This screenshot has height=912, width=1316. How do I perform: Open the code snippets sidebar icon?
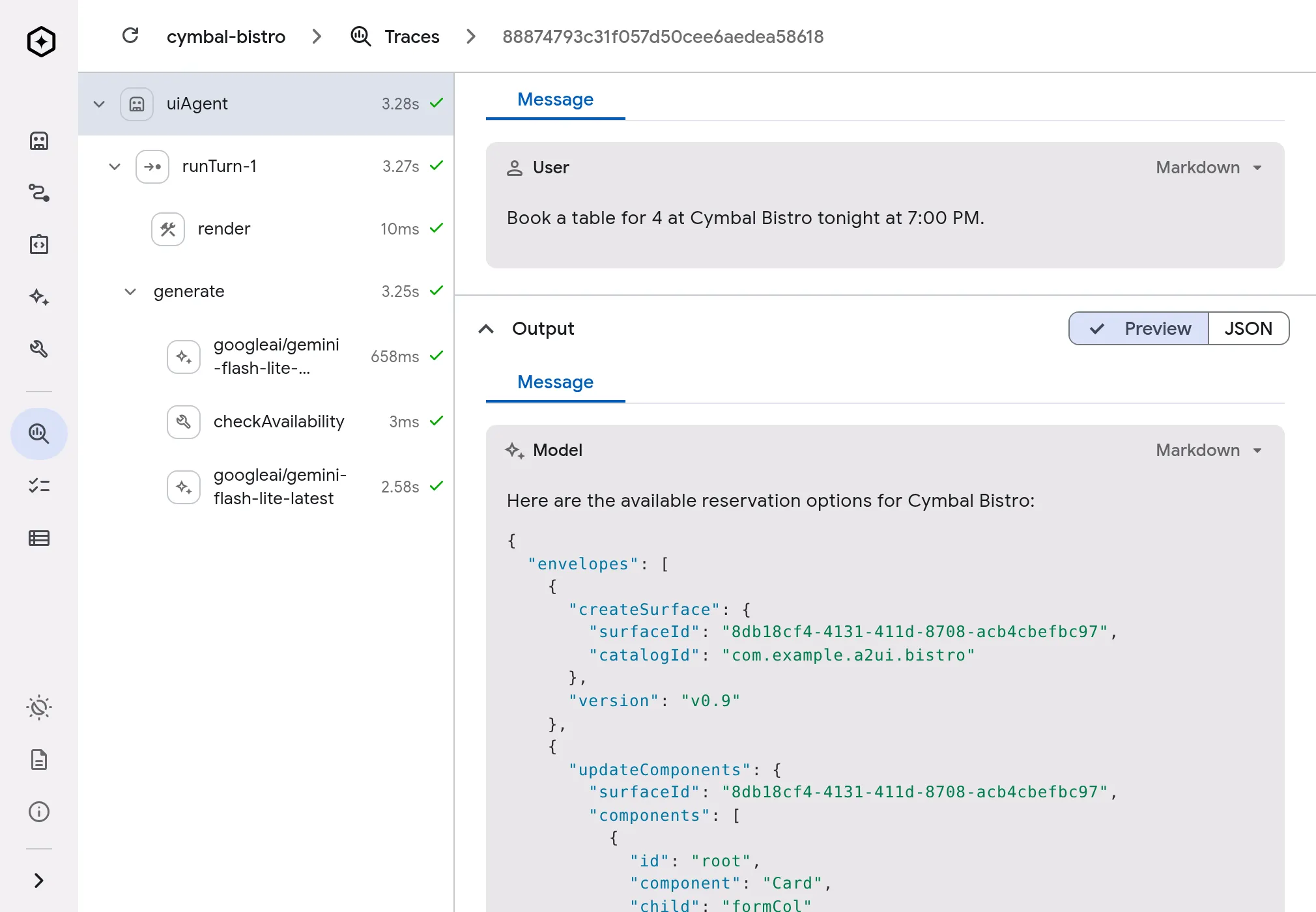pyautogui.click(x=39, y=245)
